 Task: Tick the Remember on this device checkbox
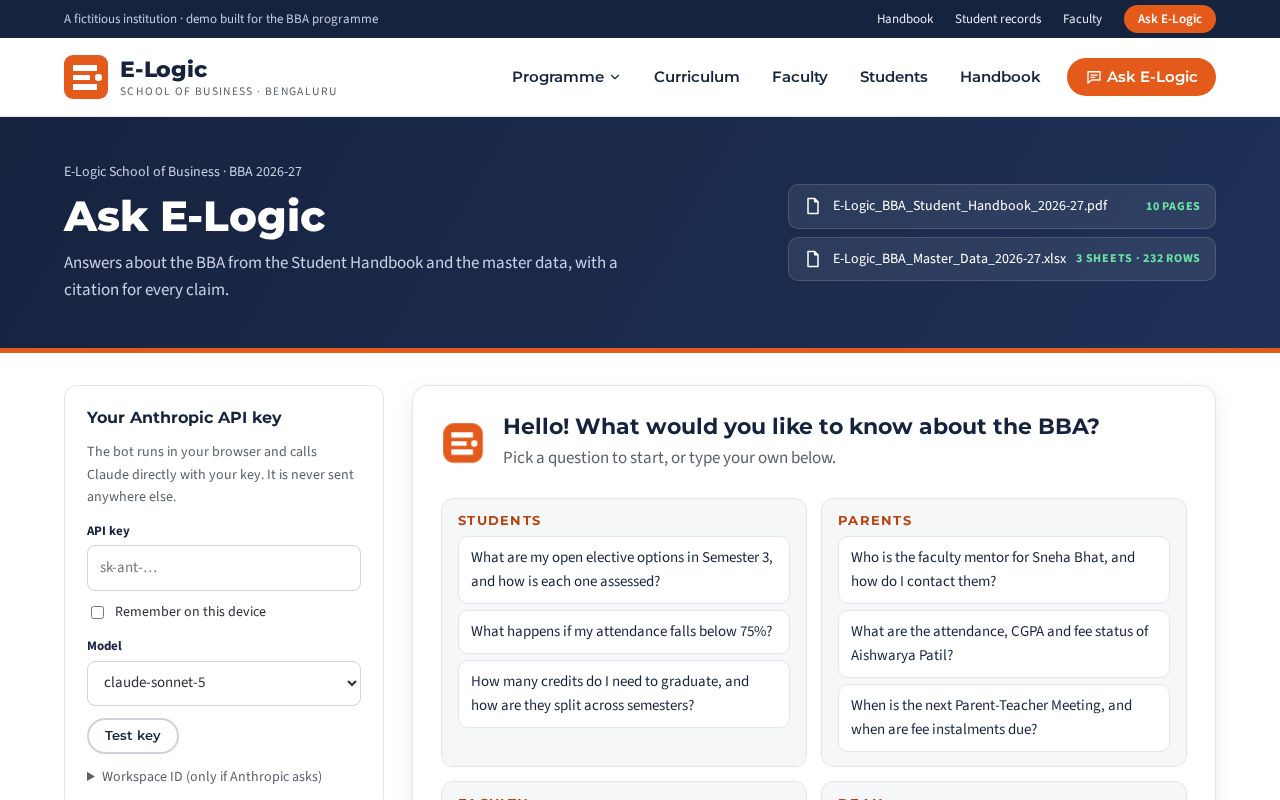[97, 612]
